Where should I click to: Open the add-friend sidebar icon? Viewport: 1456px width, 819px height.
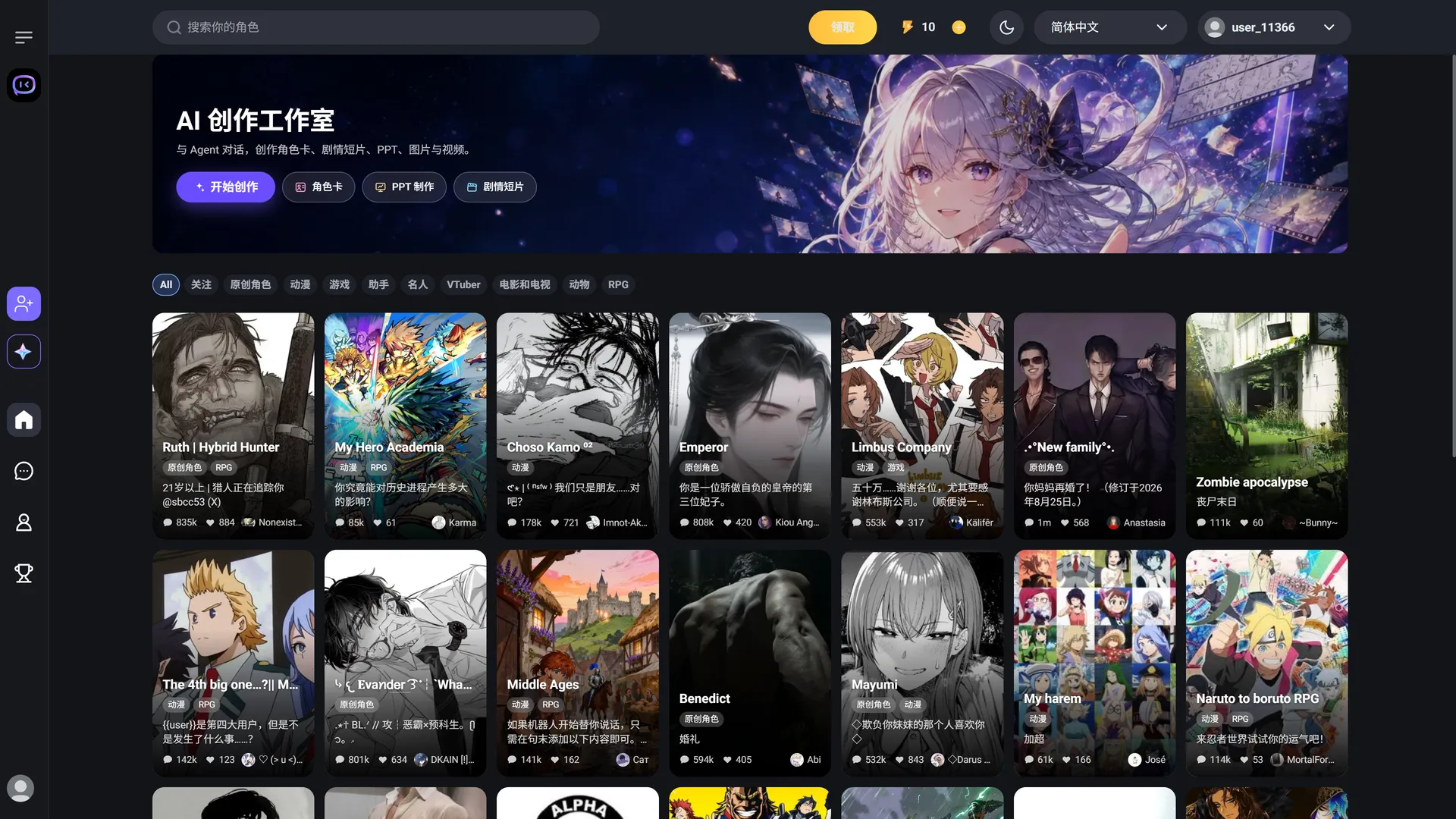coord(24,304)
